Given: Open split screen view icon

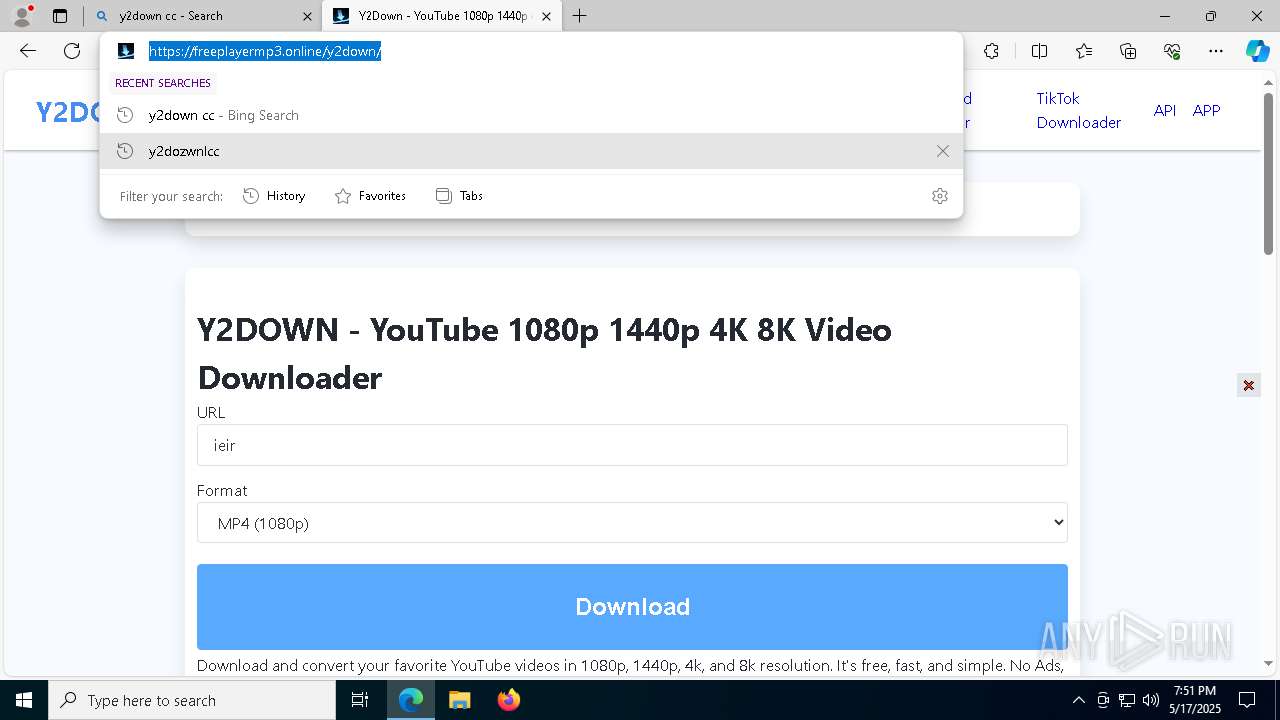Looking at the screenshot, I should coord(1039,51).
